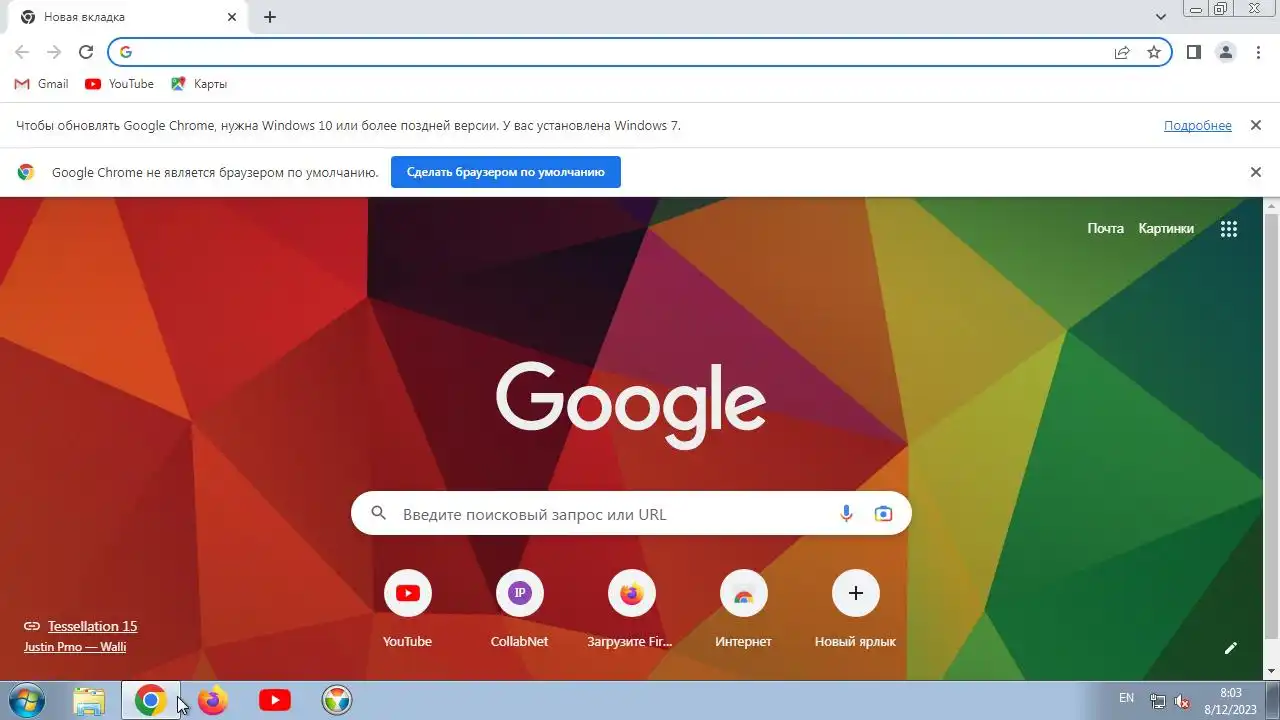
Task: Open the CollabNet shortcut tile
Action: 519,609
